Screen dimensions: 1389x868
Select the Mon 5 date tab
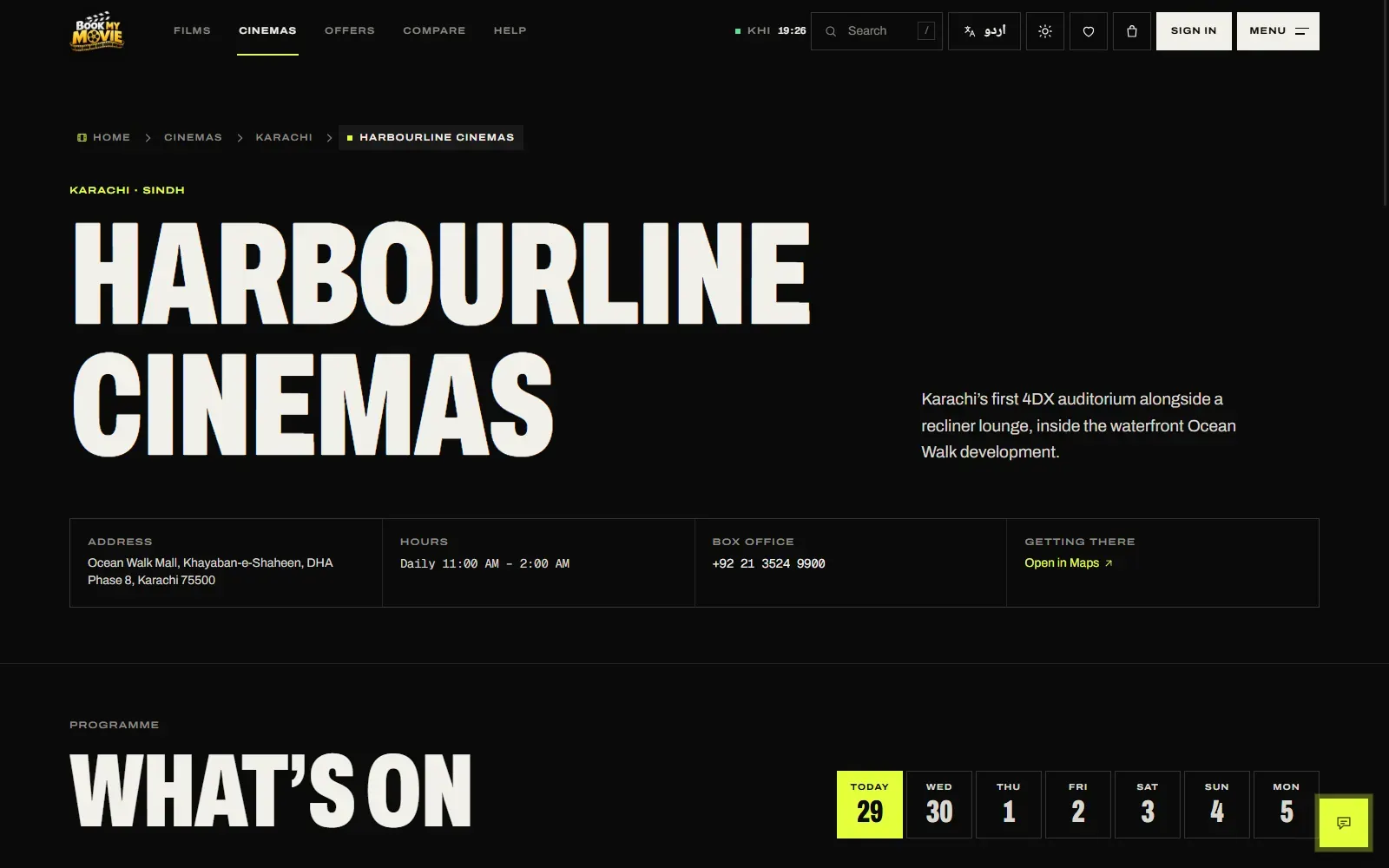coord(1287,805)
